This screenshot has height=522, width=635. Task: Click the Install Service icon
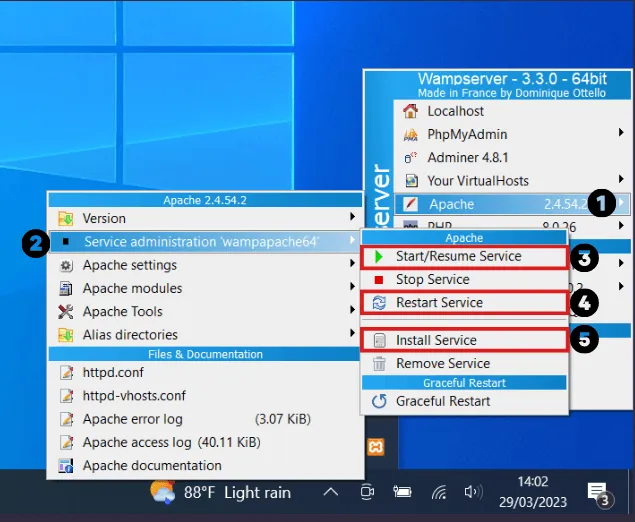click(x=379, y=341)
